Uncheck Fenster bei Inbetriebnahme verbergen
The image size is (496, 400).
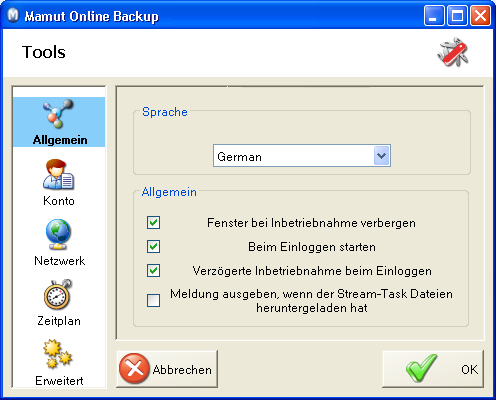pyautogui.click(x=153, y=222)
